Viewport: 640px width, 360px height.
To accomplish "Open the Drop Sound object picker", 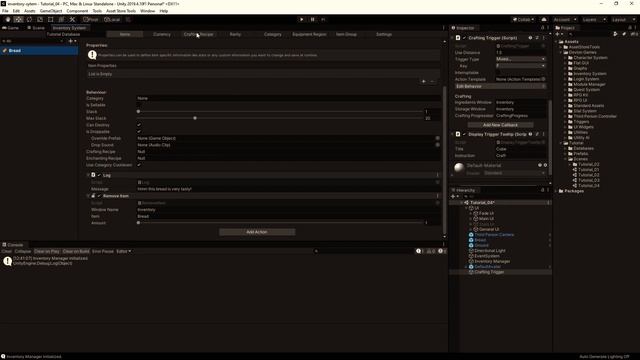I will 438,145.
